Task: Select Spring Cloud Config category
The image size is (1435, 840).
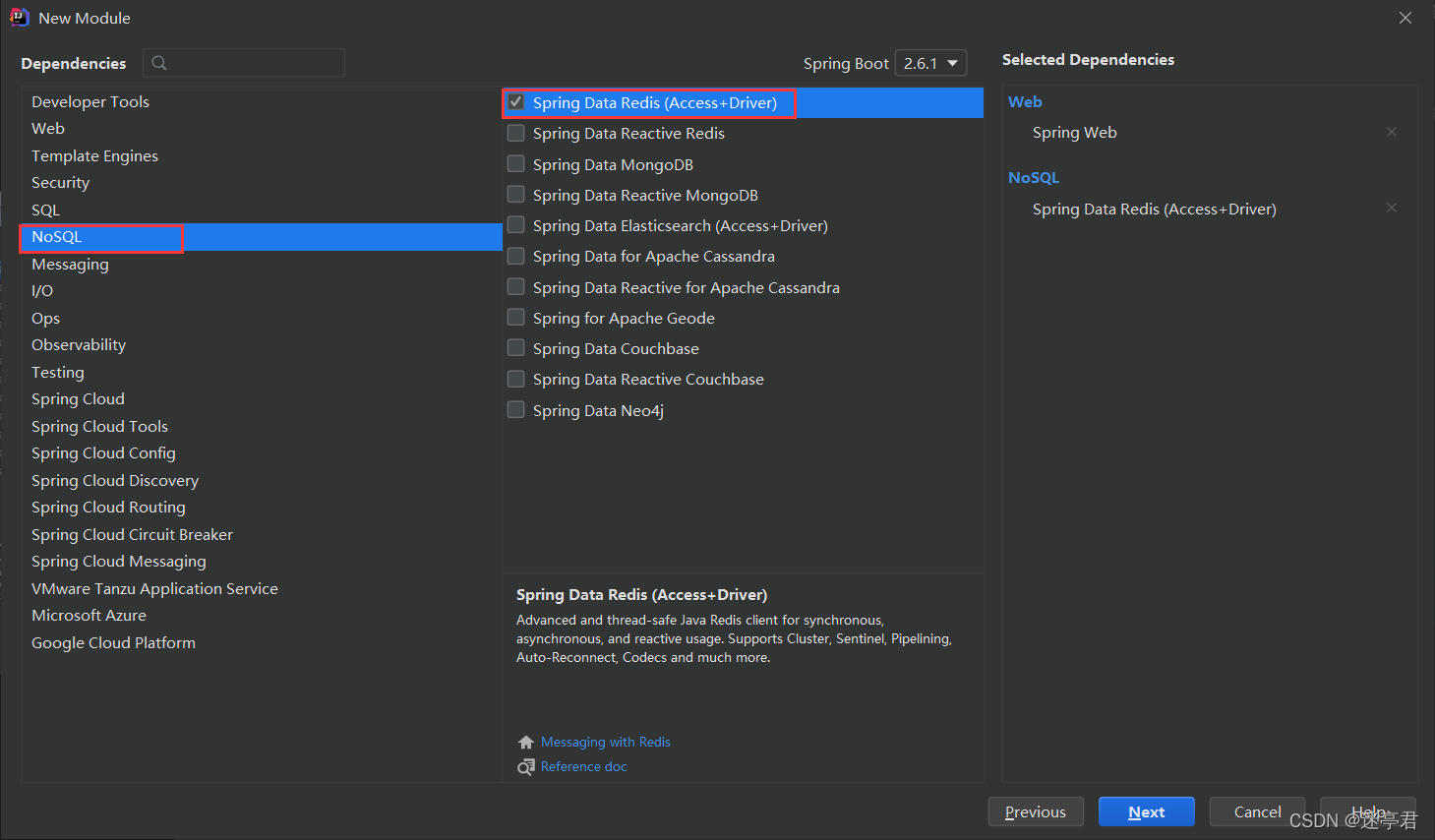Action: tap(262, 453)
